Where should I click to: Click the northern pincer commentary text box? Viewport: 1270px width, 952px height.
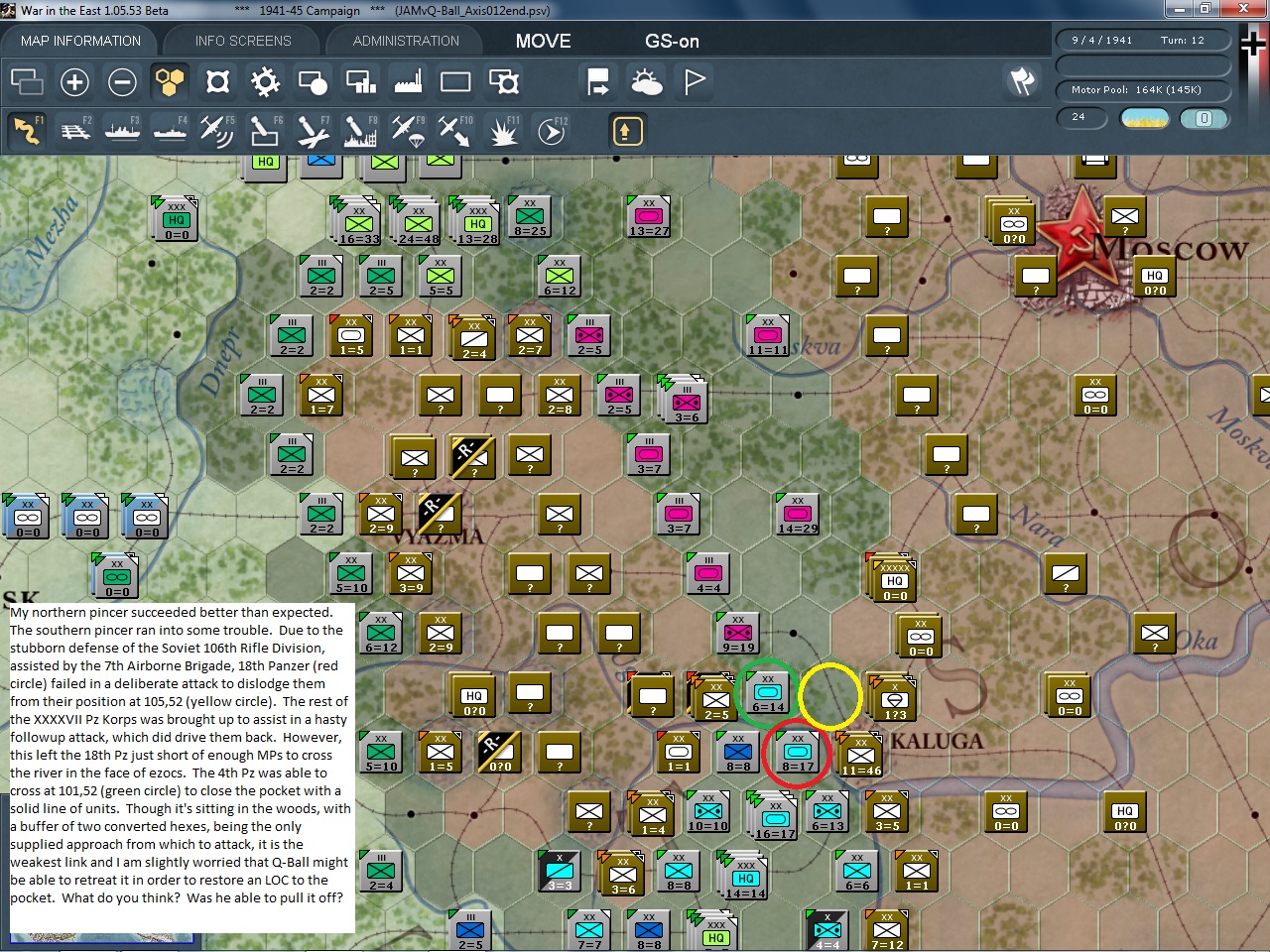pos(182,768)
